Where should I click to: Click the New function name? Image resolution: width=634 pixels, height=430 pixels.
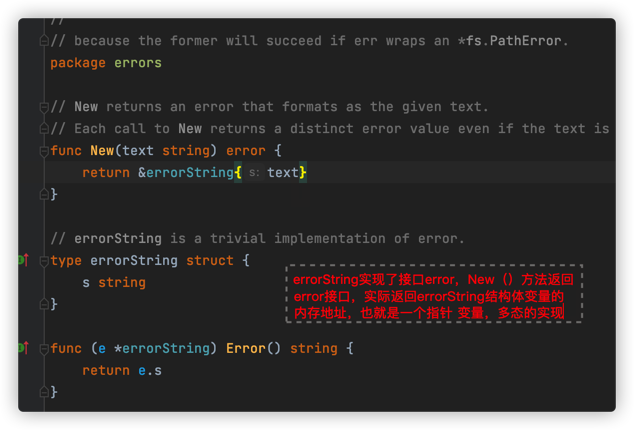(x=102, y=150)
